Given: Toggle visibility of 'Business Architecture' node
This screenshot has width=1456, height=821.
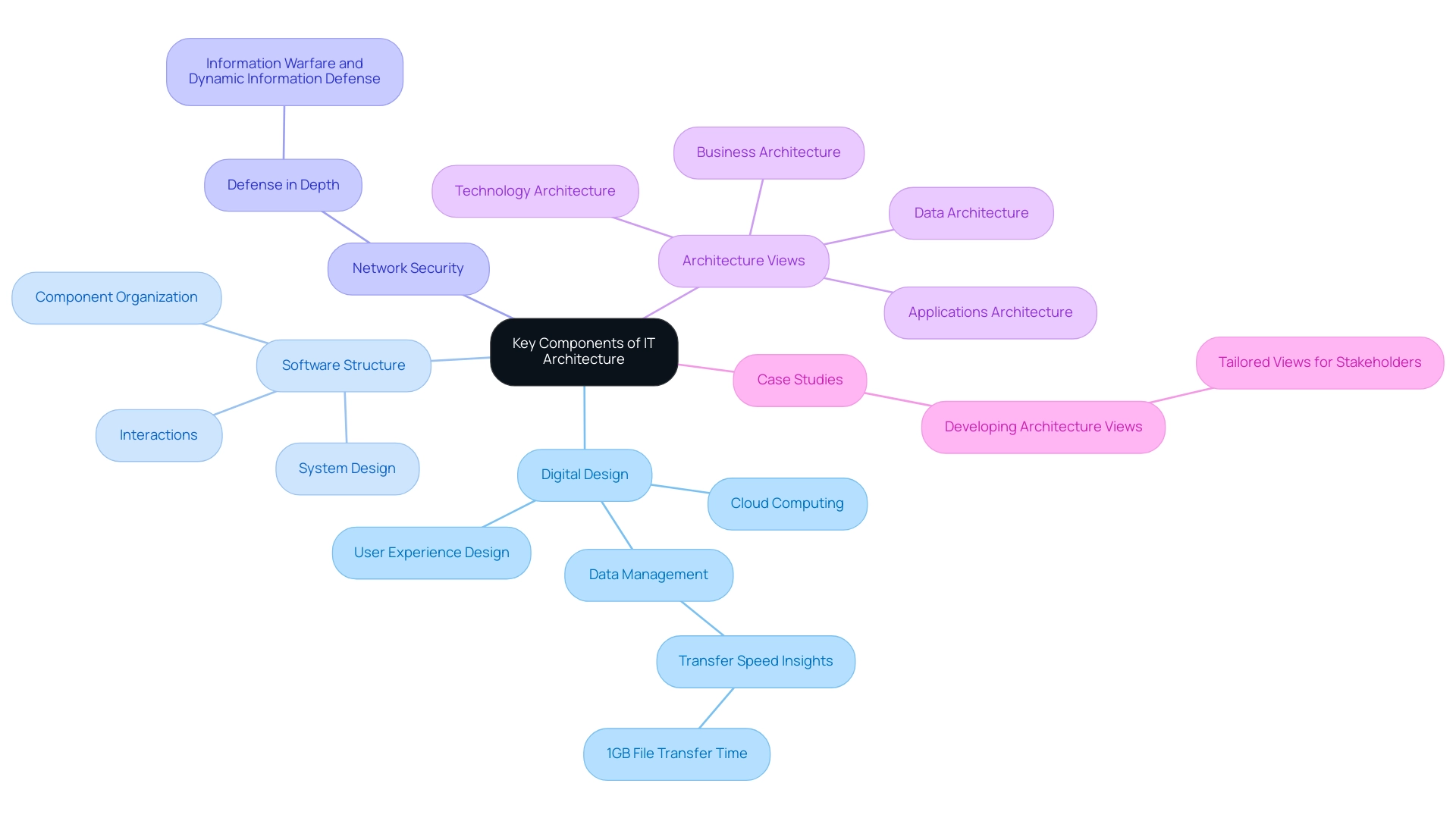Looking at the screenshot, I should point(770,151).
